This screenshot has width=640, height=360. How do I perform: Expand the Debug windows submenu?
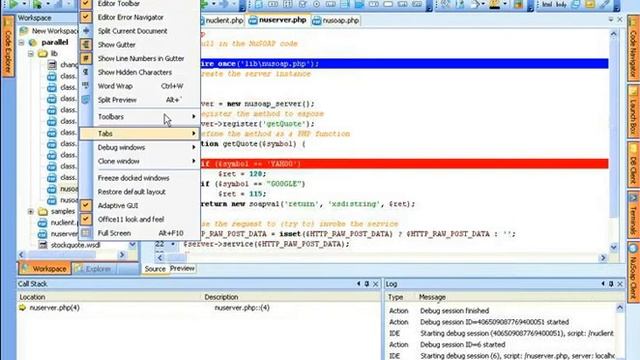click(x=139, y=147)
